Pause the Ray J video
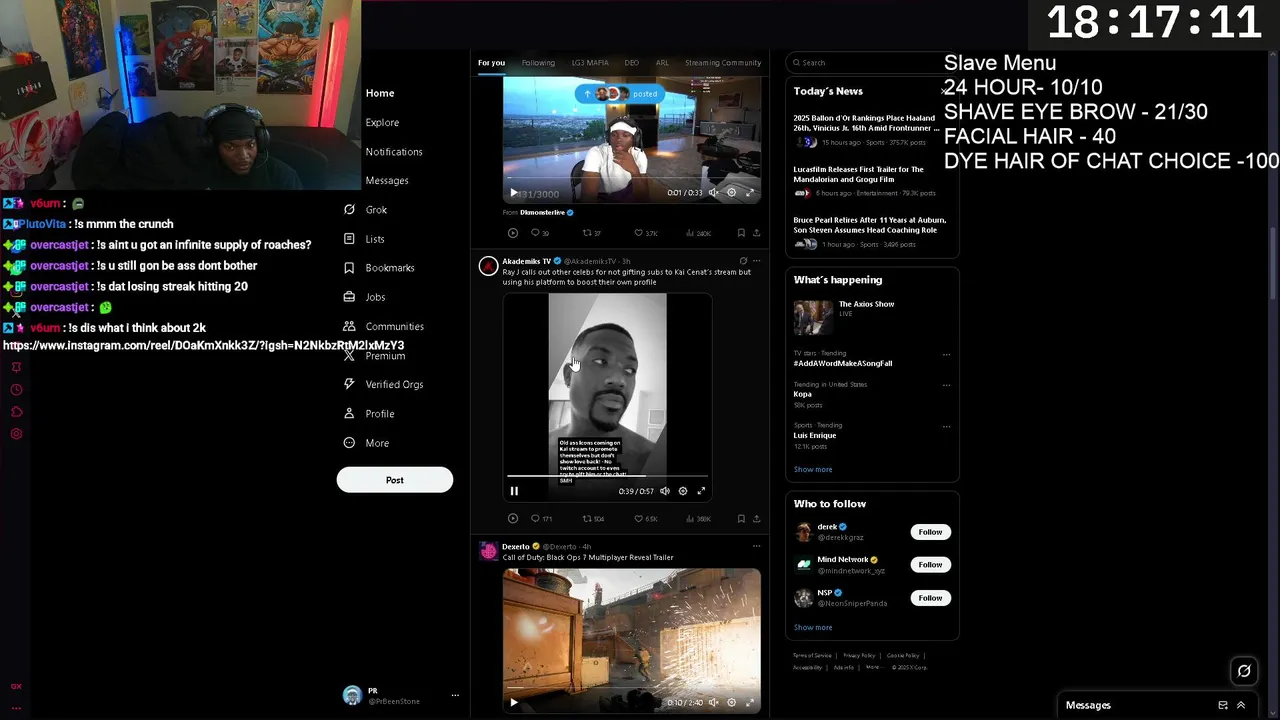The height and width of the screenshot is (720, 1280). [x=514, y=491]
